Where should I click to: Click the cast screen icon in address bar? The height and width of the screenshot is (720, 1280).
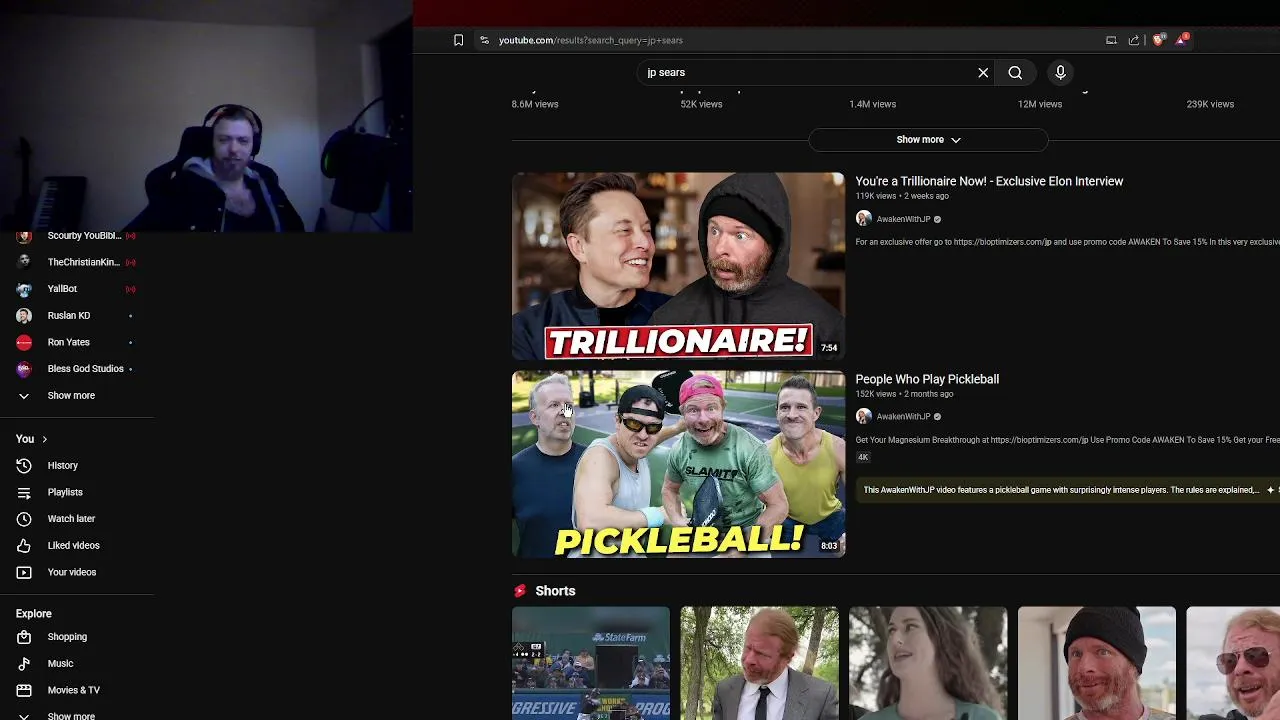1111,40
